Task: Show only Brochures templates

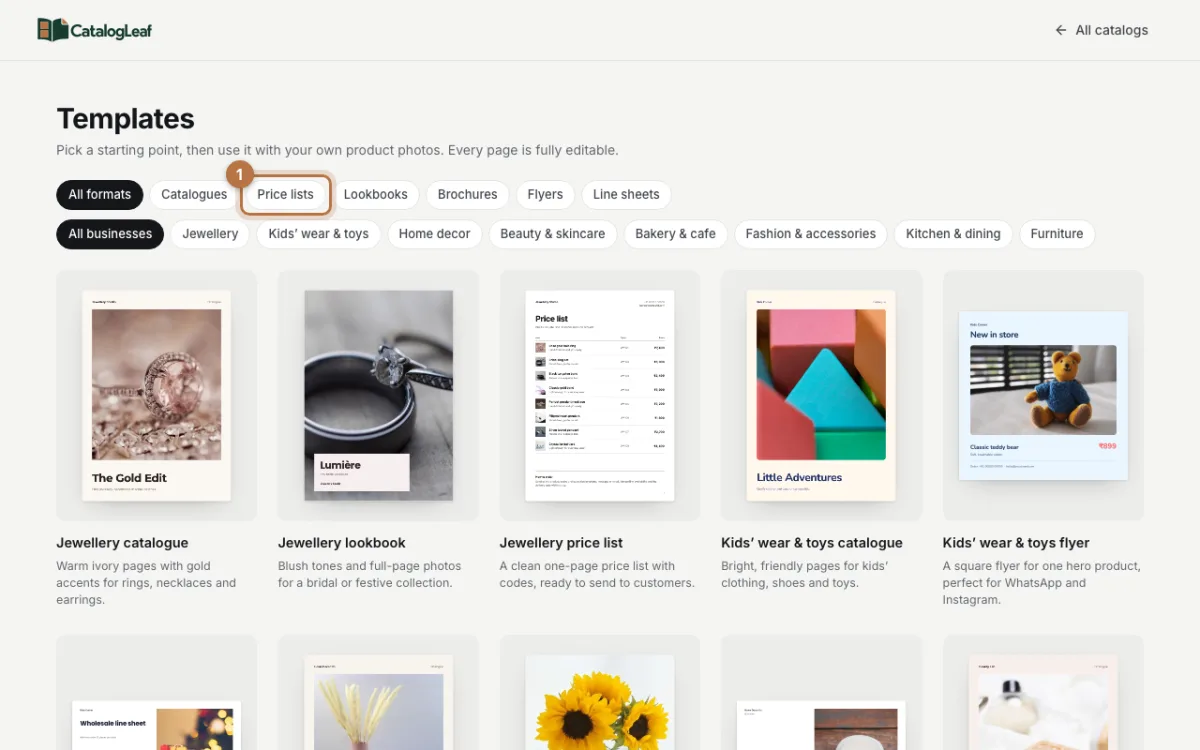Action: coord(467,194)
